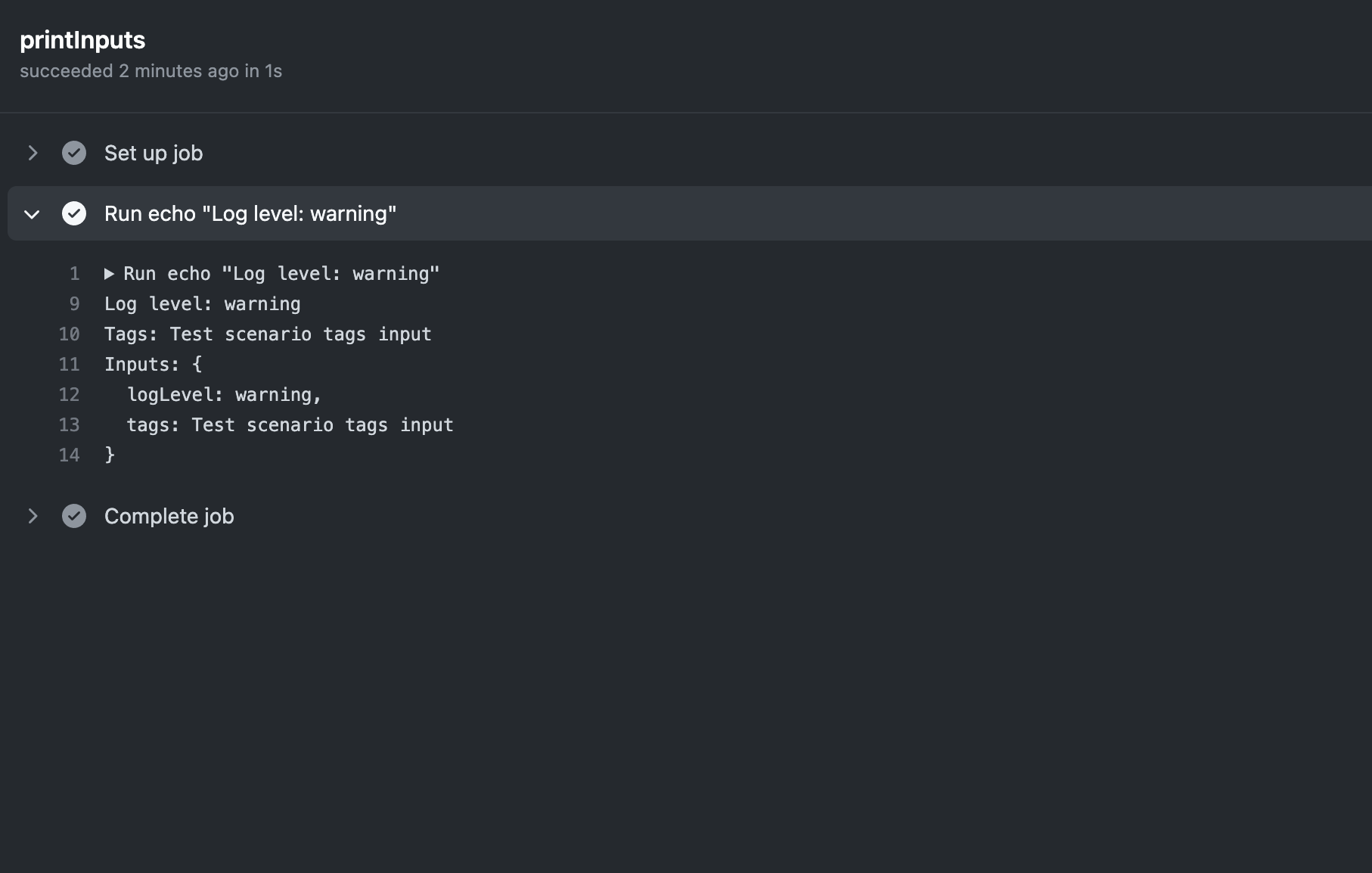1372x873 pixels.
Task: Click the Complete job step name
Action: pos(169,516)
